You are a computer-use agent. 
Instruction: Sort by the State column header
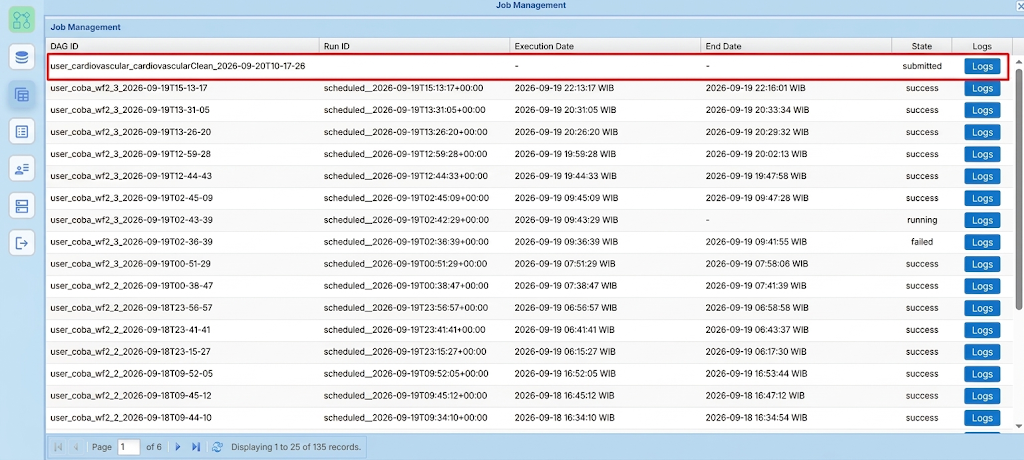point(921,46)
